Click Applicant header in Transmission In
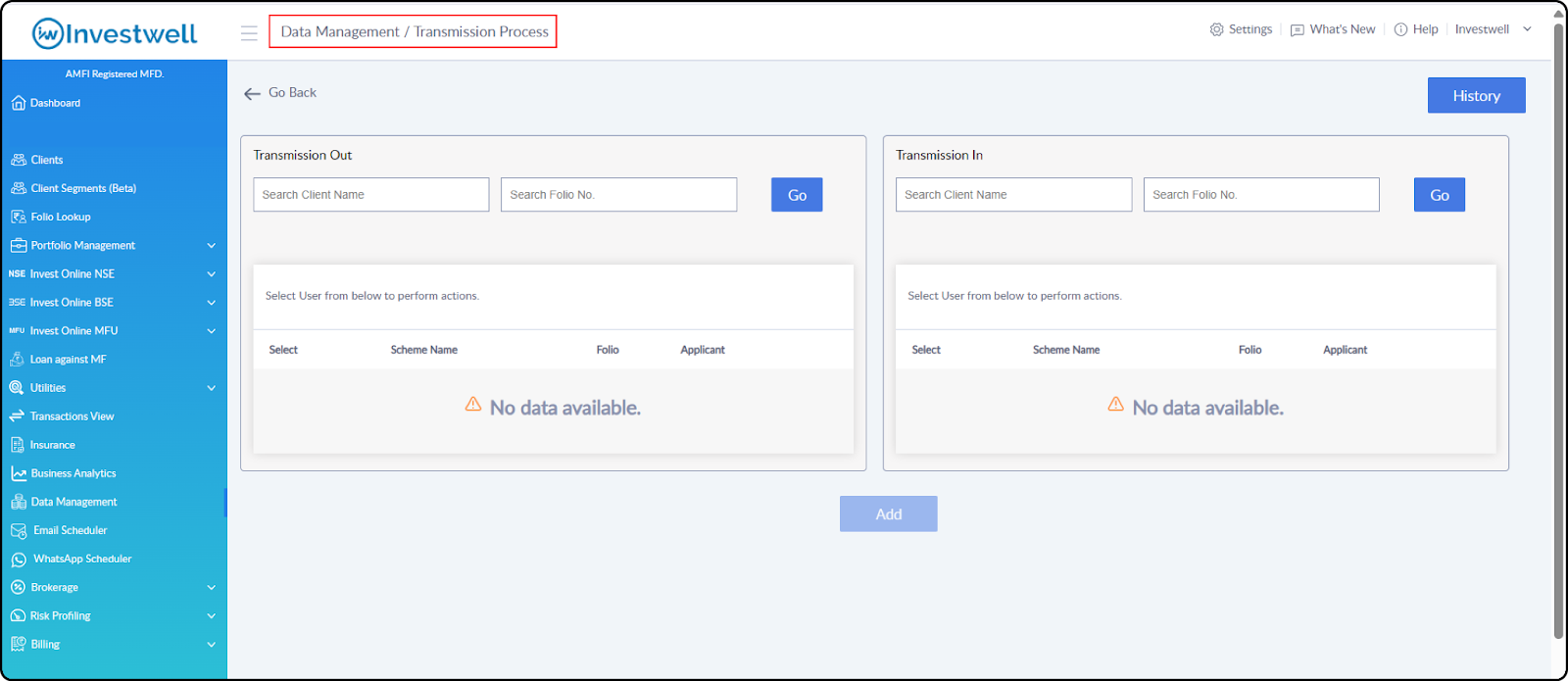The width and height of the screenshot is (1568, 681). 1345,350
